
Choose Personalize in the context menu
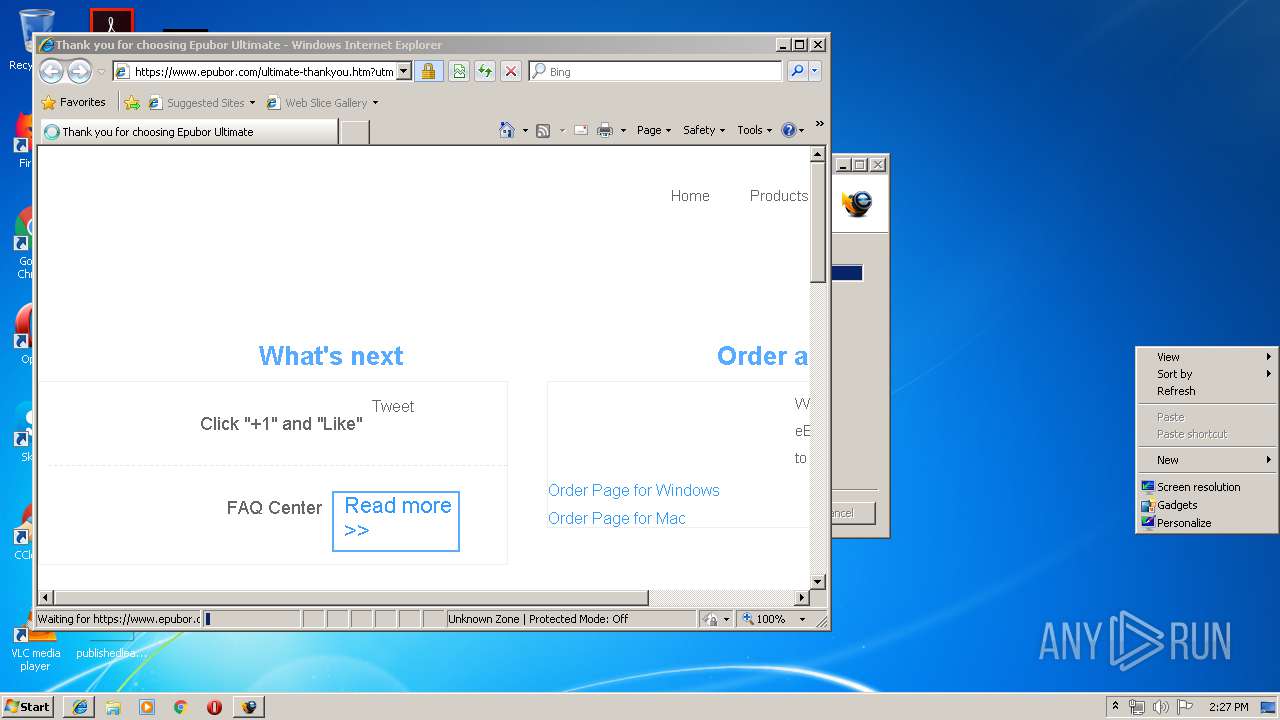click(x=1207, y=523)
